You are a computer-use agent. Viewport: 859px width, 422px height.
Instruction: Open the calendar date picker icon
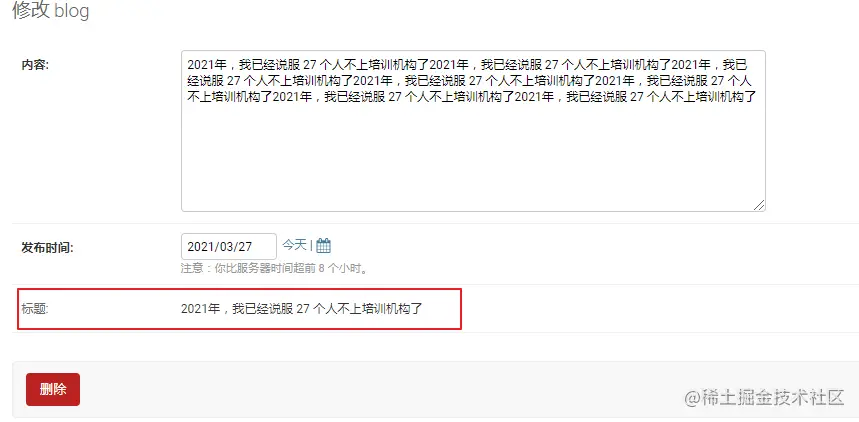pyautogui.click(x=323, y=246)
